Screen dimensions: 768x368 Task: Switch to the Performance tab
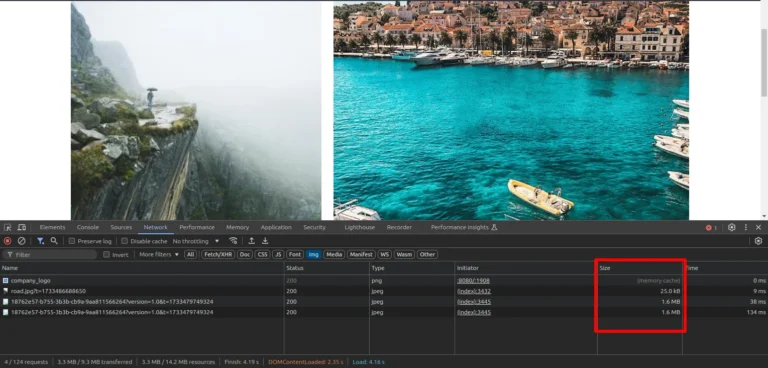[197, 227]
